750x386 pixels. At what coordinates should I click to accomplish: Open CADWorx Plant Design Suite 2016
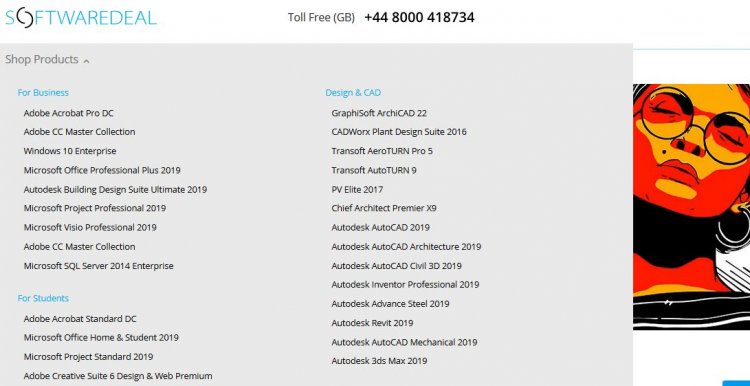[x=399, y=132]
